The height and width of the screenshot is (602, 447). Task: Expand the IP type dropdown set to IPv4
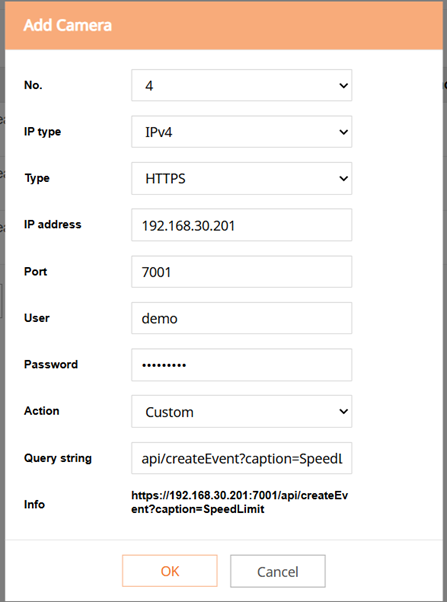pyautogui.click(x=242, y=132)
